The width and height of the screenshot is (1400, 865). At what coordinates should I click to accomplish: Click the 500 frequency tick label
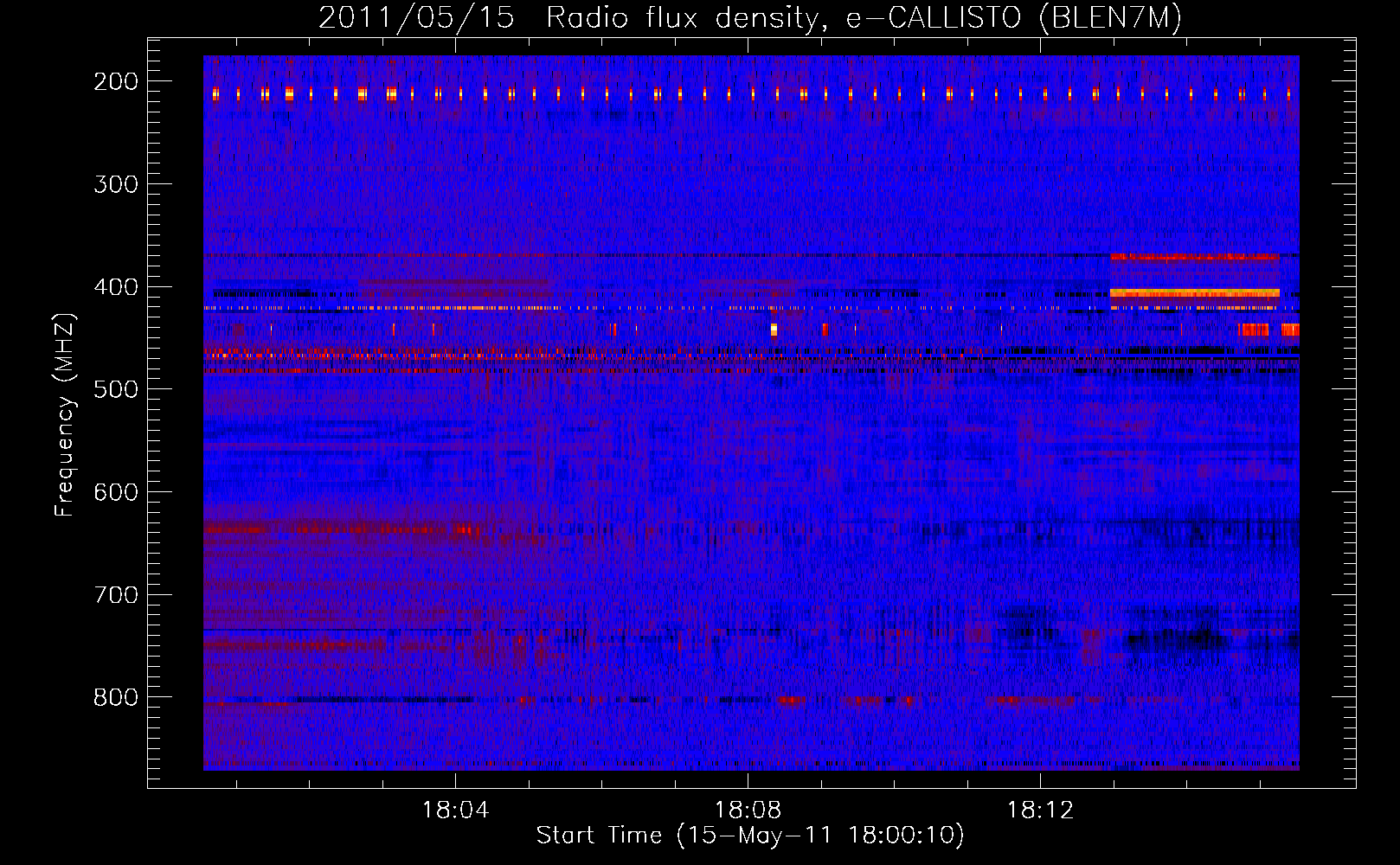tap(116, 389)
